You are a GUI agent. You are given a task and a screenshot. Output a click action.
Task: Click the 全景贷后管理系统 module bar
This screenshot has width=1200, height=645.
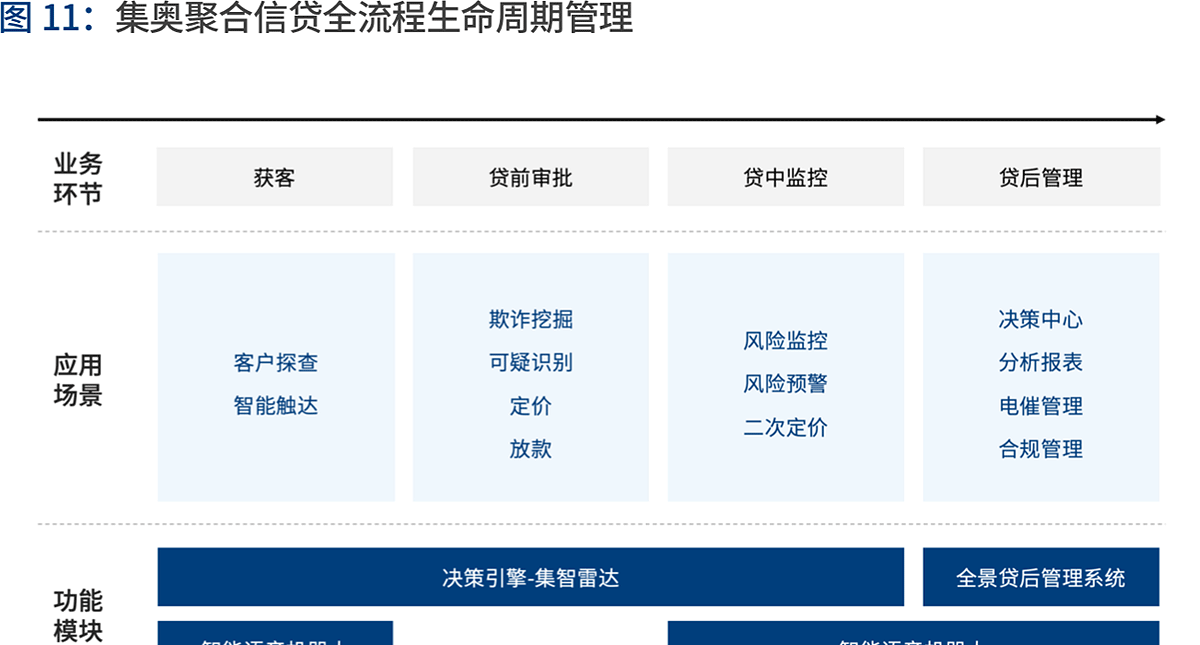[x=1041, y=577]
